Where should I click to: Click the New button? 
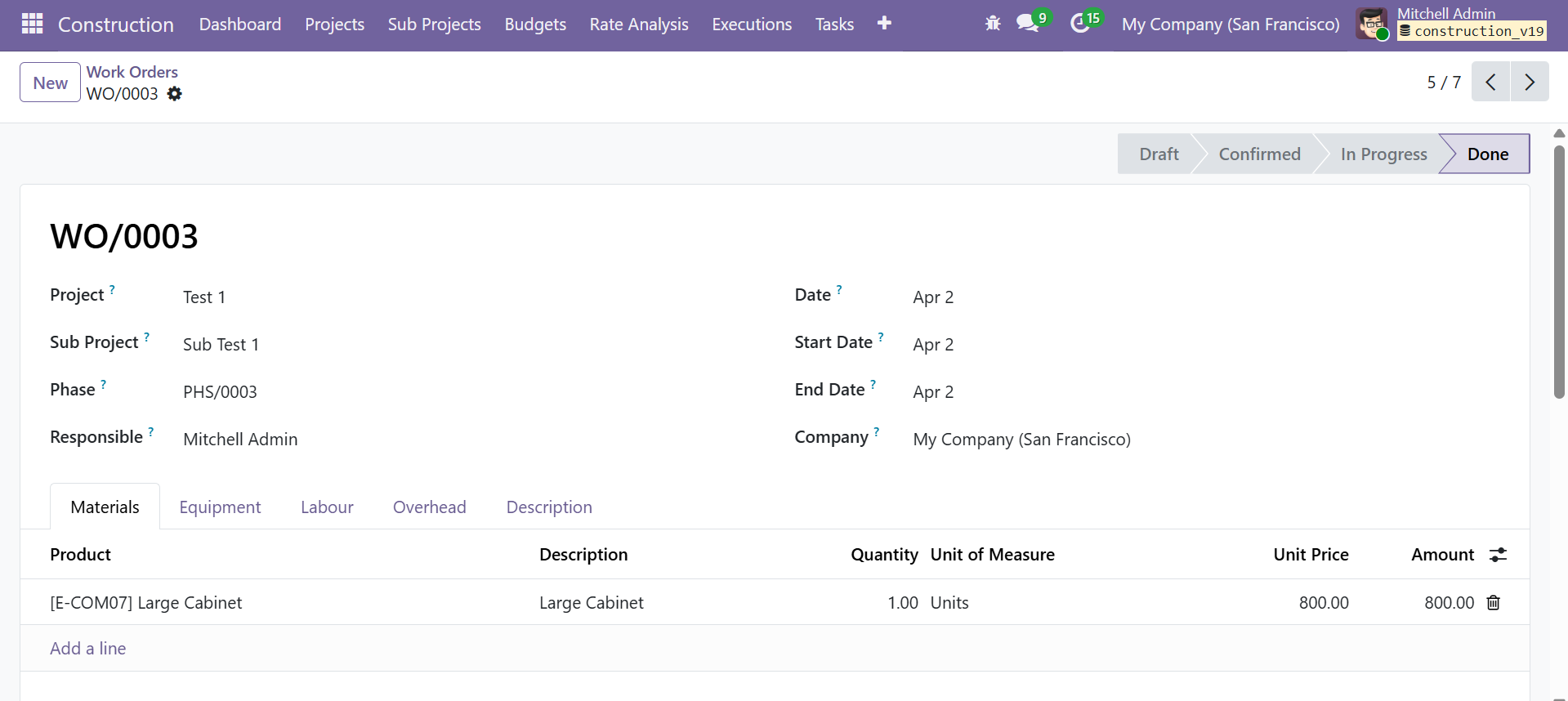tap(50, 83)
